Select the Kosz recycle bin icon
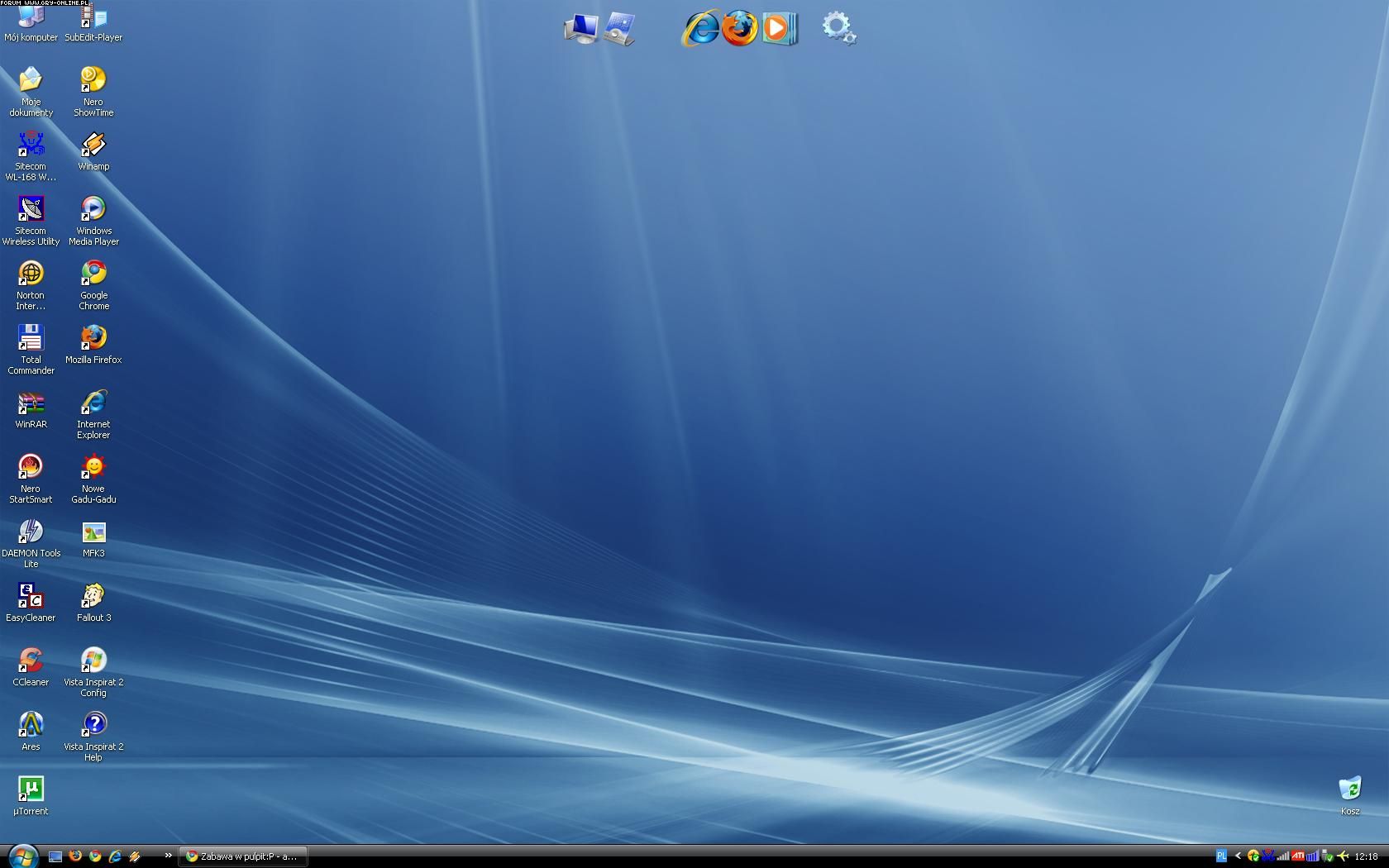The width and height of the screenshot is (1389, 868). (x=1349, y=790)
